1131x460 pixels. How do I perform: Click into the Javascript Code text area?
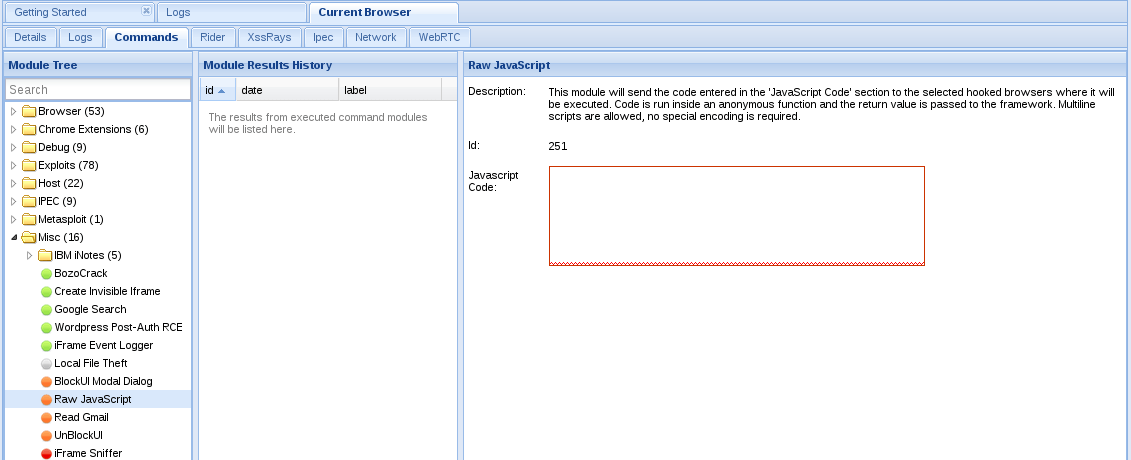(x=736, y=215)
